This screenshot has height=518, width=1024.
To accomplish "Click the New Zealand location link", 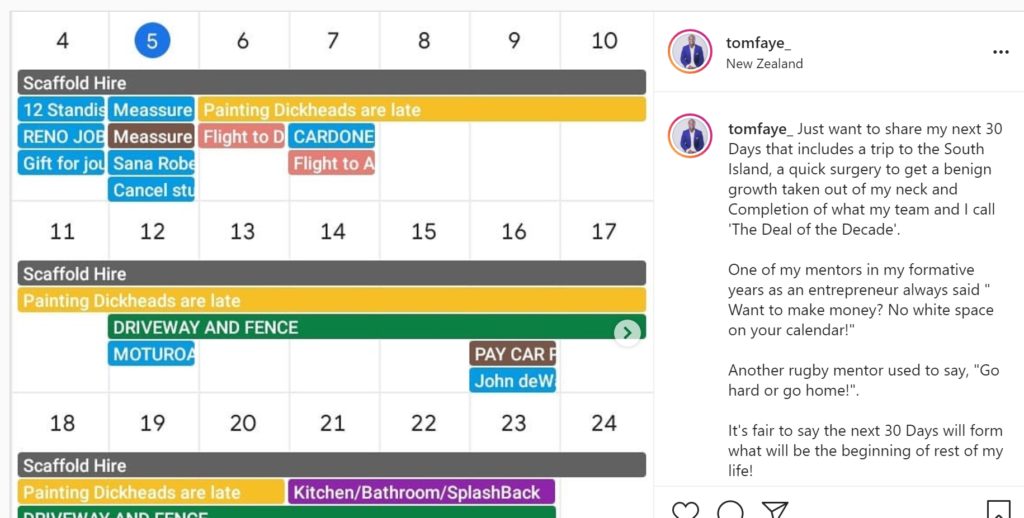I will pyautogui.click(x=764, y=63).
